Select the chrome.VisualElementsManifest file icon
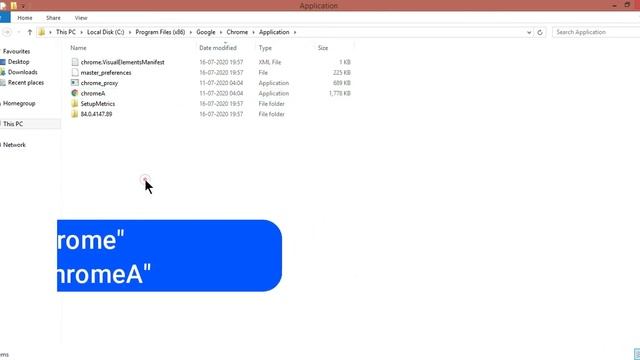 pos(75,62)
